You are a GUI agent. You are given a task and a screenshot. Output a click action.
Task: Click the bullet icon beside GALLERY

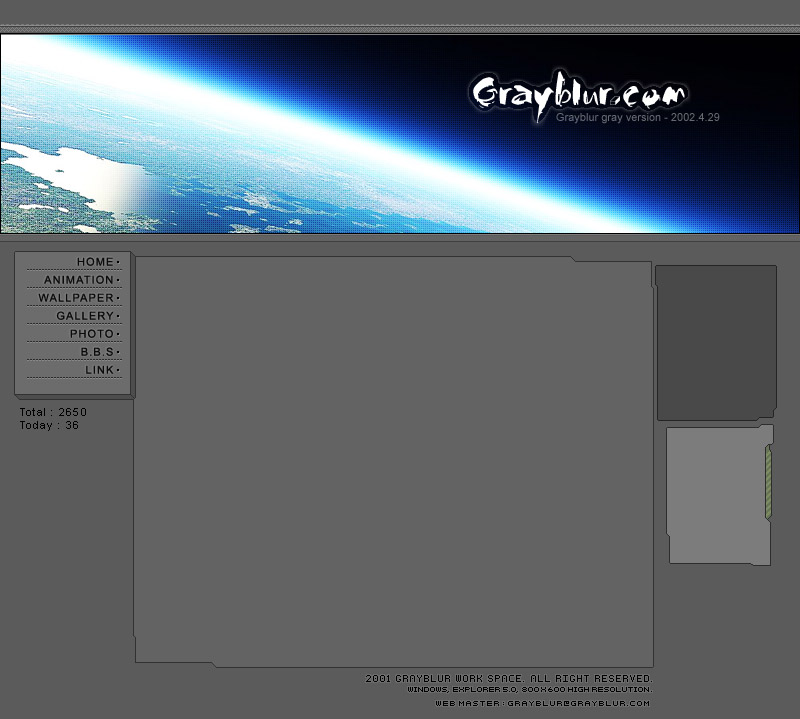point(116,315)
